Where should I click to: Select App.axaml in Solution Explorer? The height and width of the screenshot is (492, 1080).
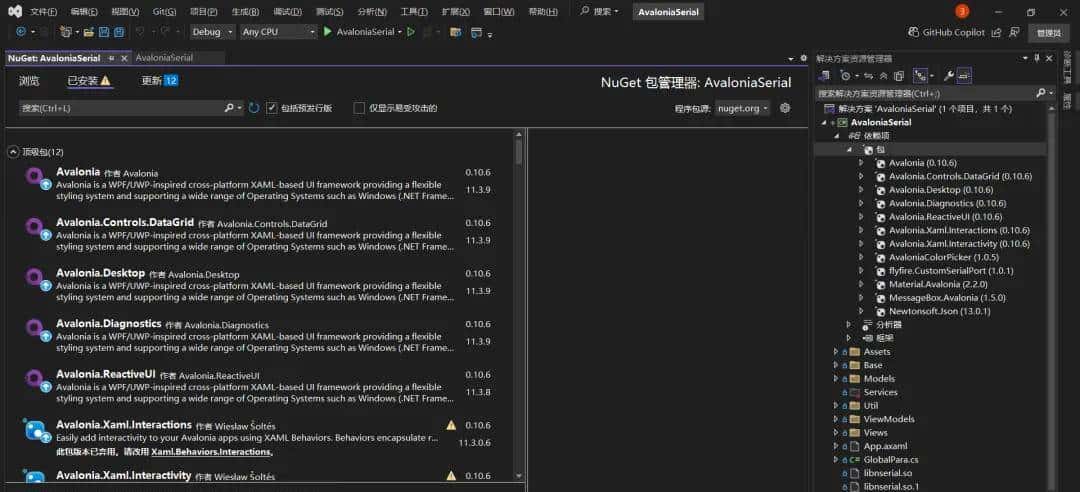coord(885,446)
